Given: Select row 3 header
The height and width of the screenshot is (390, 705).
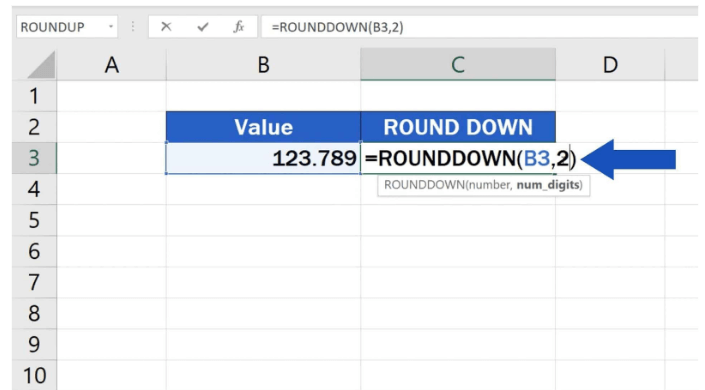Looking at the screenshot, I should pos(34,158).
